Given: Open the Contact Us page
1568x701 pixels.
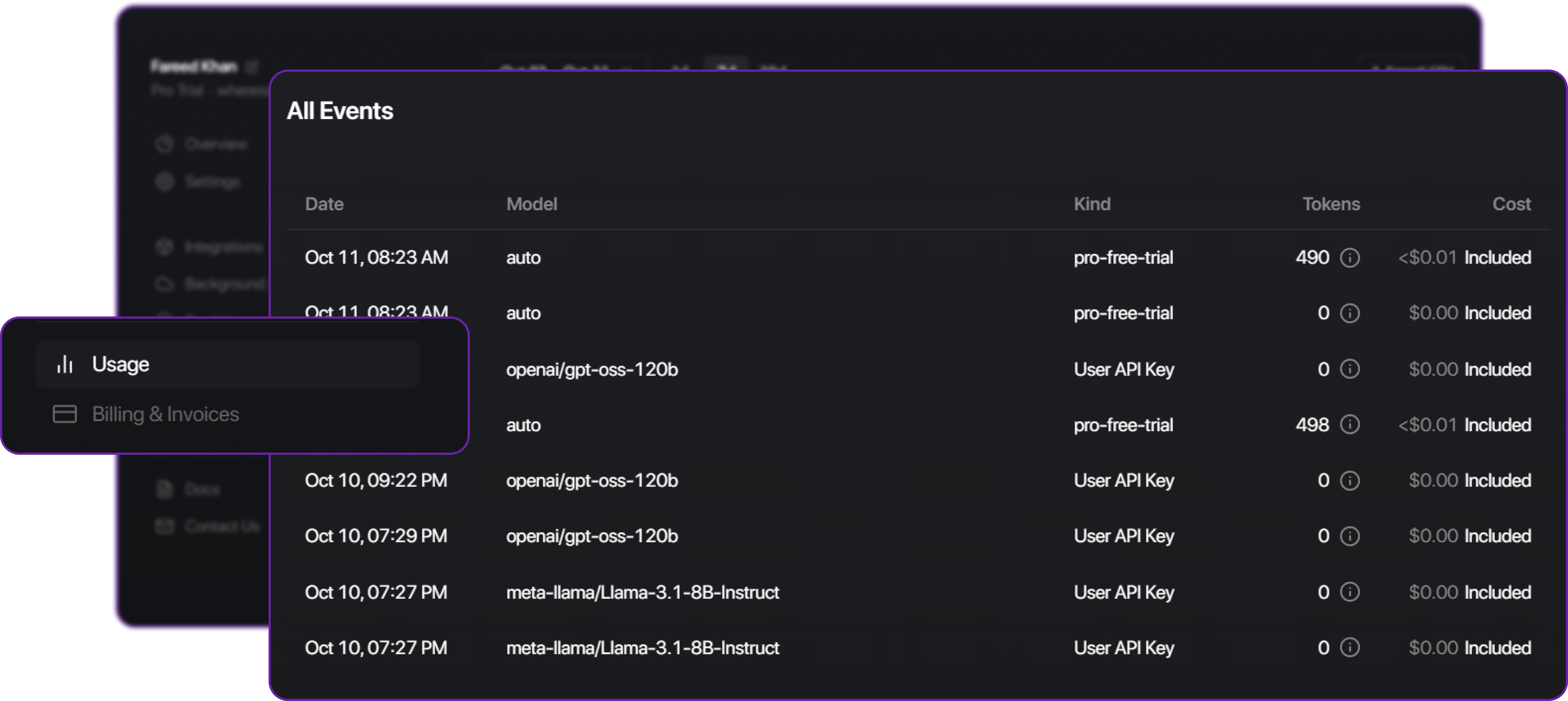Looking at the screenshot, I should coord(221,526).
